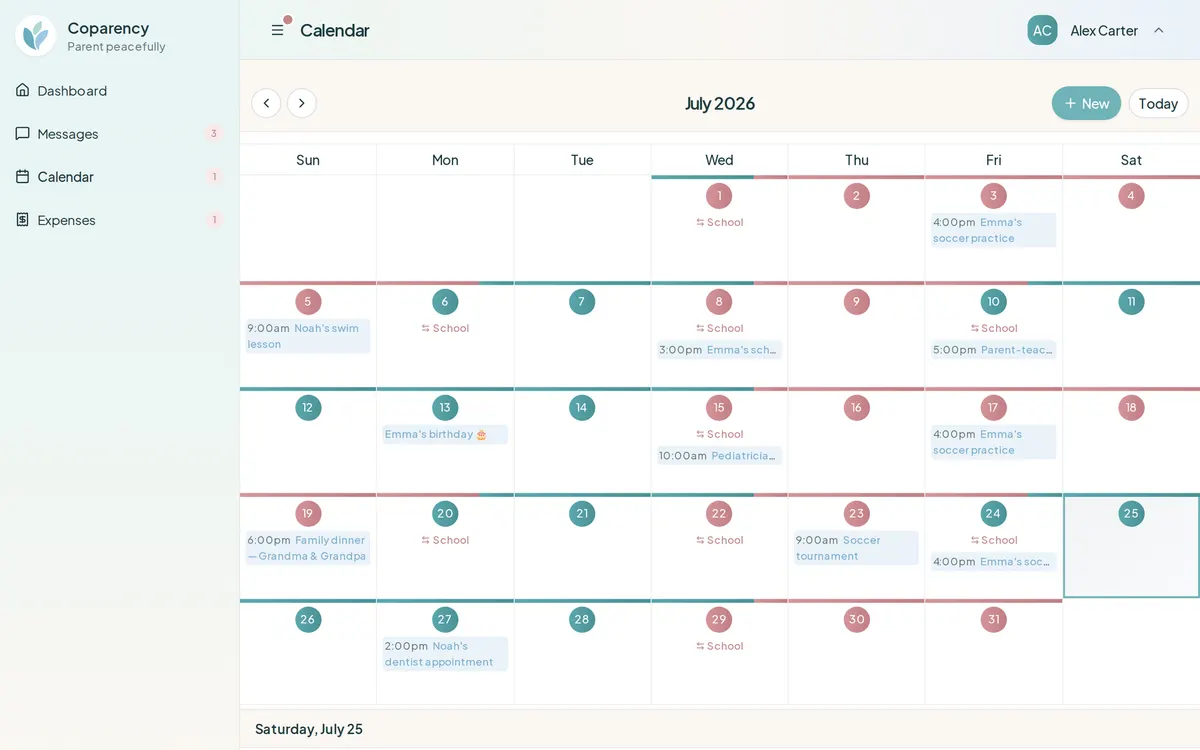Image resolution: width=1200 pixels, height=750 pixels.
Task: Click the July 2026 month title
Action: coord(720,103)
